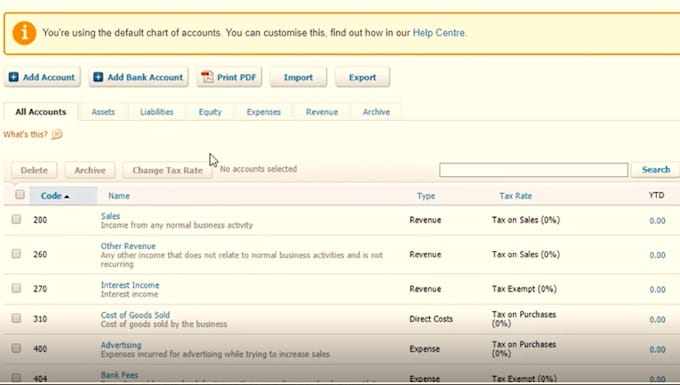Sort by the Type column header
Screen dimensions: 680x385
(x=426, y=196)
